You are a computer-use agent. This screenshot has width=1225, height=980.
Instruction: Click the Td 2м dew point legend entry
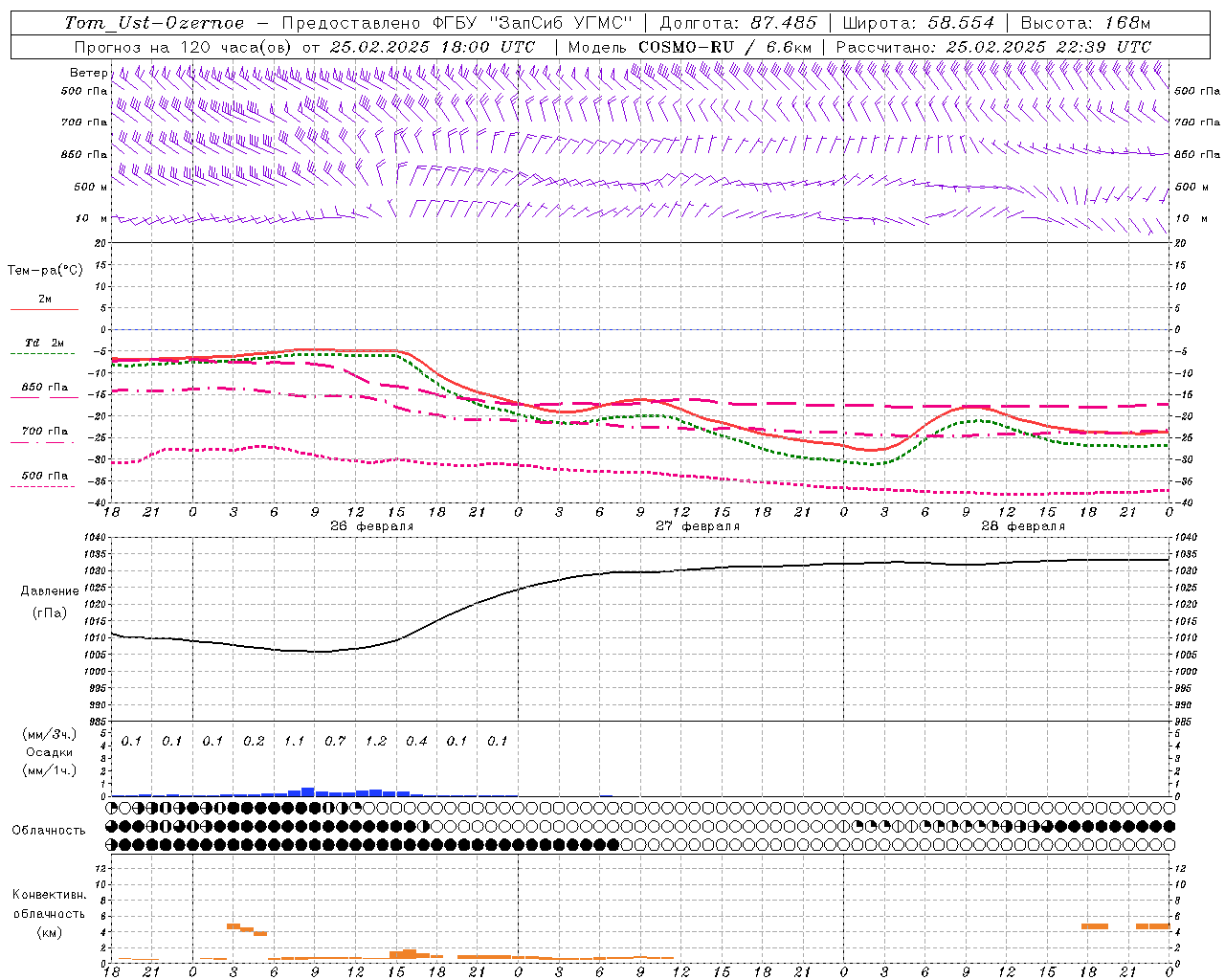45,343
